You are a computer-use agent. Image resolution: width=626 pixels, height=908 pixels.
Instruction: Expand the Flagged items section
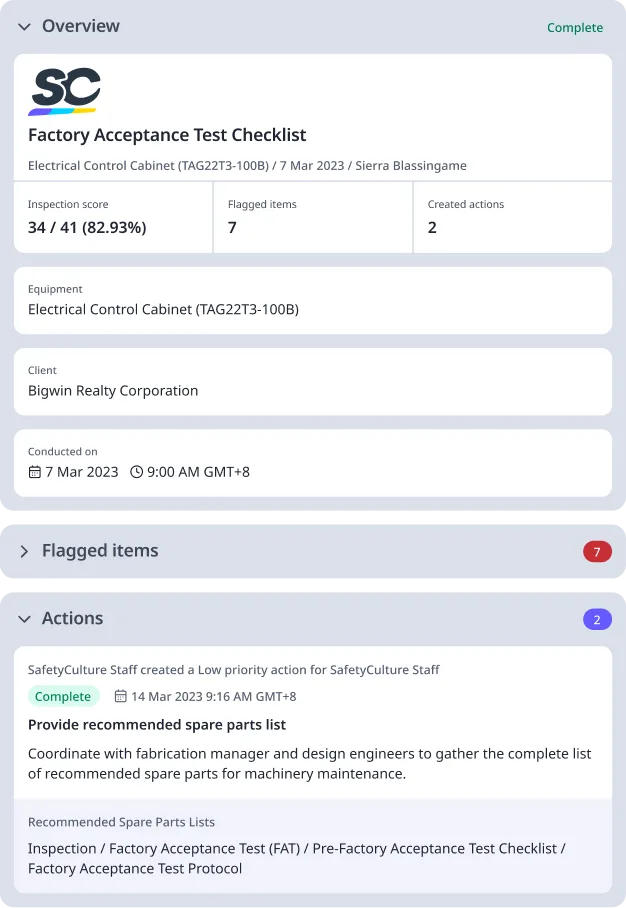click(24, 551)
